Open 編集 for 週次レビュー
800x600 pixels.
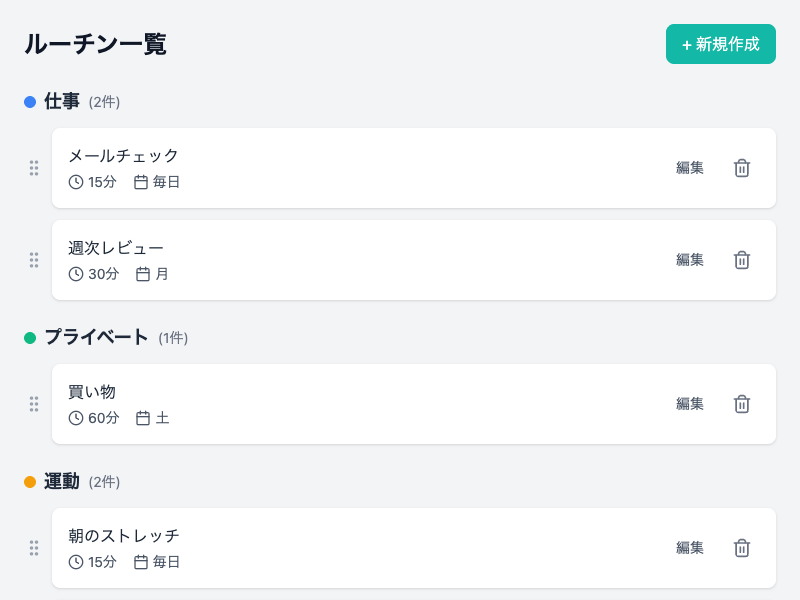tap(690, 260)
